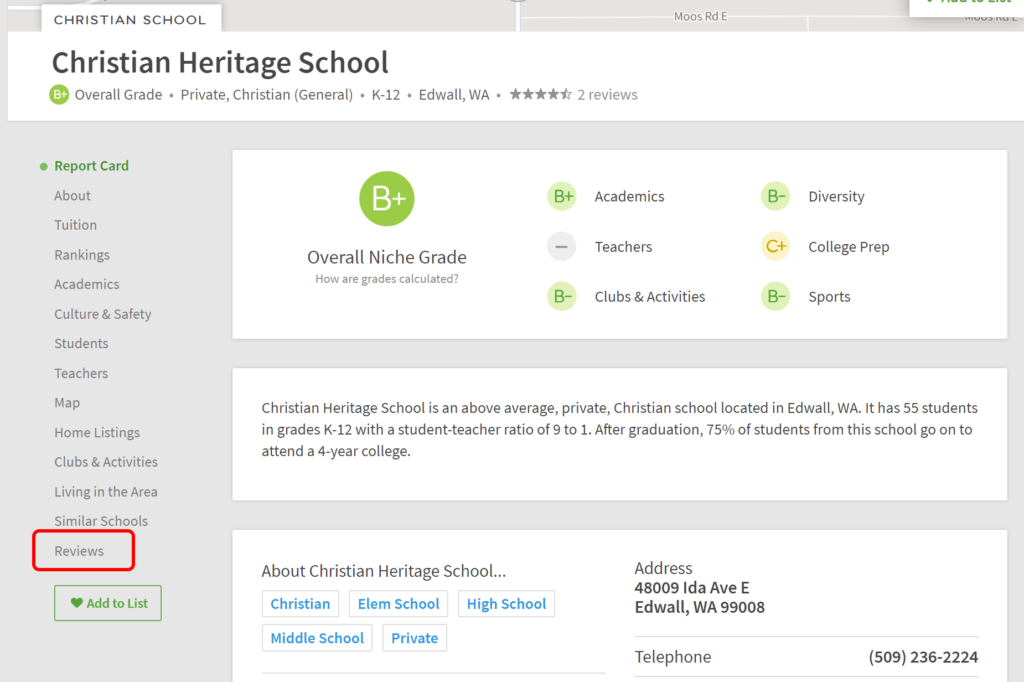Click the B+ Academics grade icon

pyautogui.click(x=562, y=196)
